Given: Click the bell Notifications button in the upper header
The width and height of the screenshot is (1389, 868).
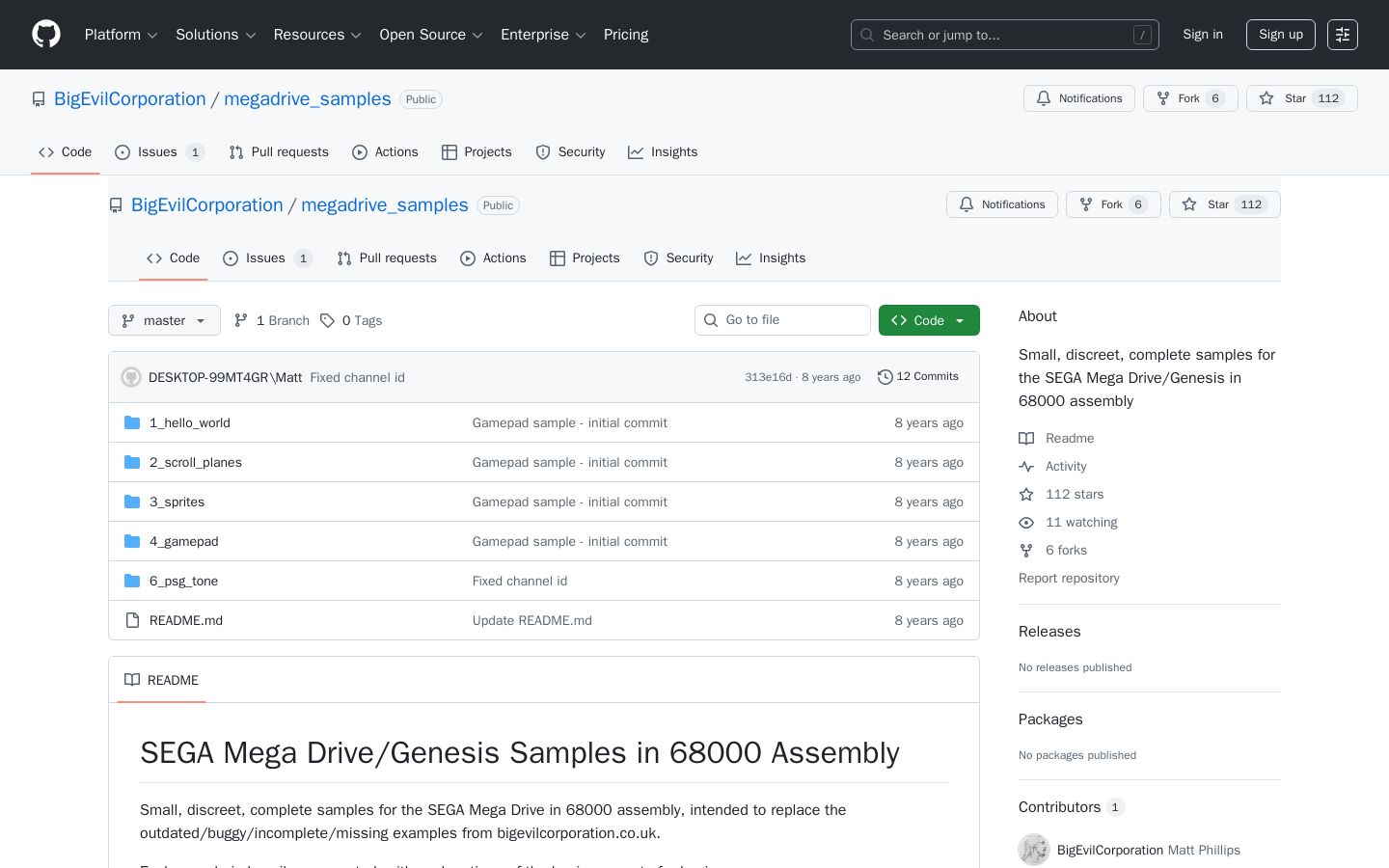Looking at the screenshot, I should (x=1079, y=98).
